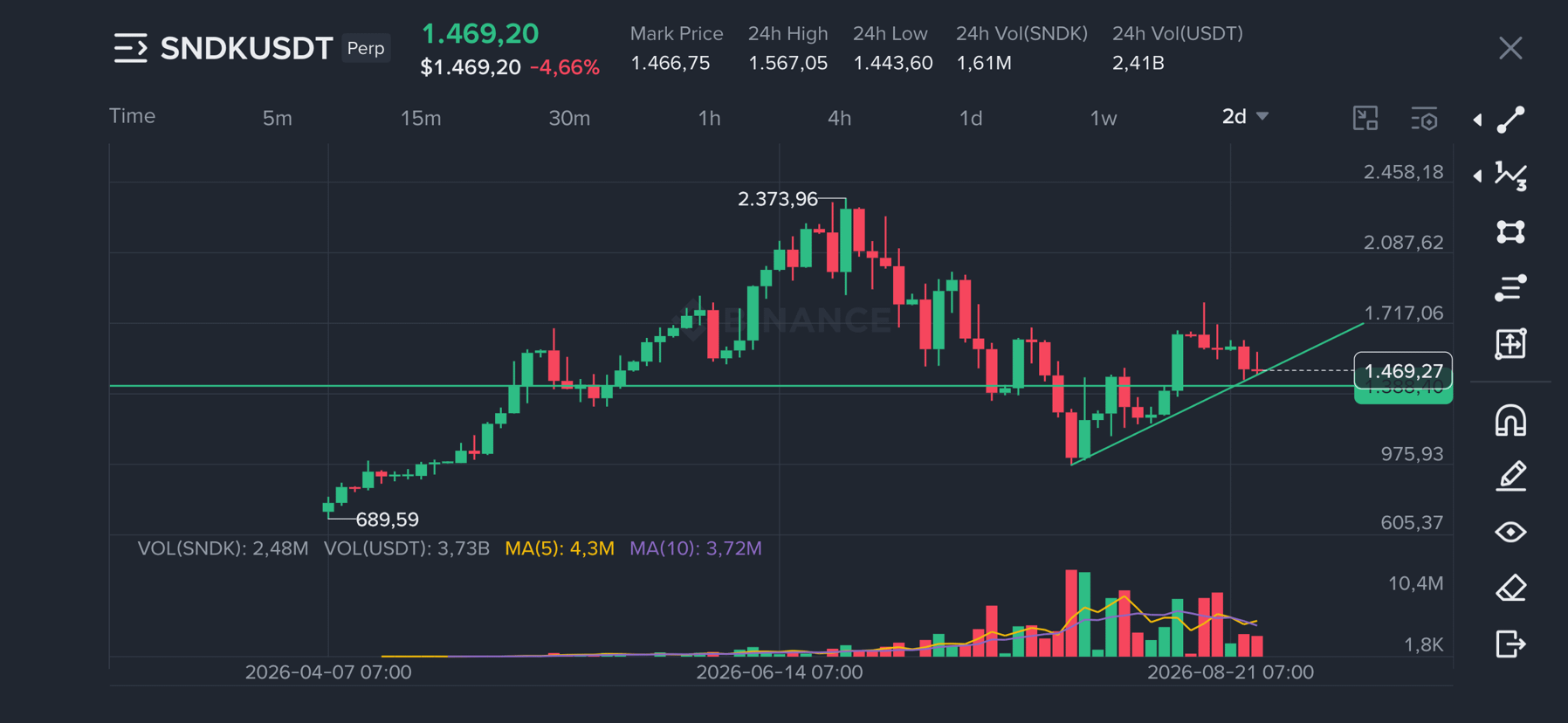Click the 689,59 low price marker

(x=388, y=520)
